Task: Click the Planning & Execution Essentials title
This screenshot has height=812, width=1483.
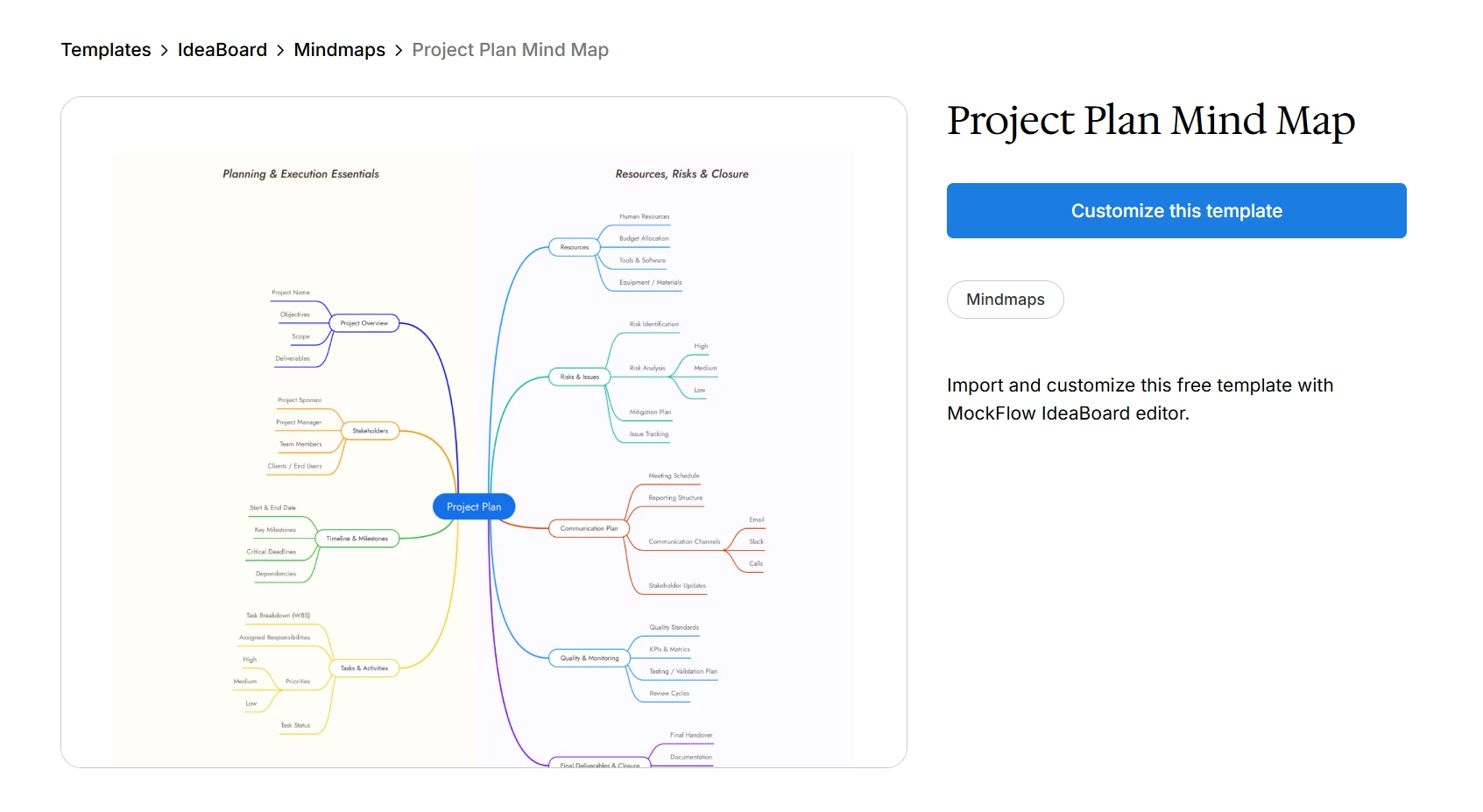Action: click(x=301, y=174)
